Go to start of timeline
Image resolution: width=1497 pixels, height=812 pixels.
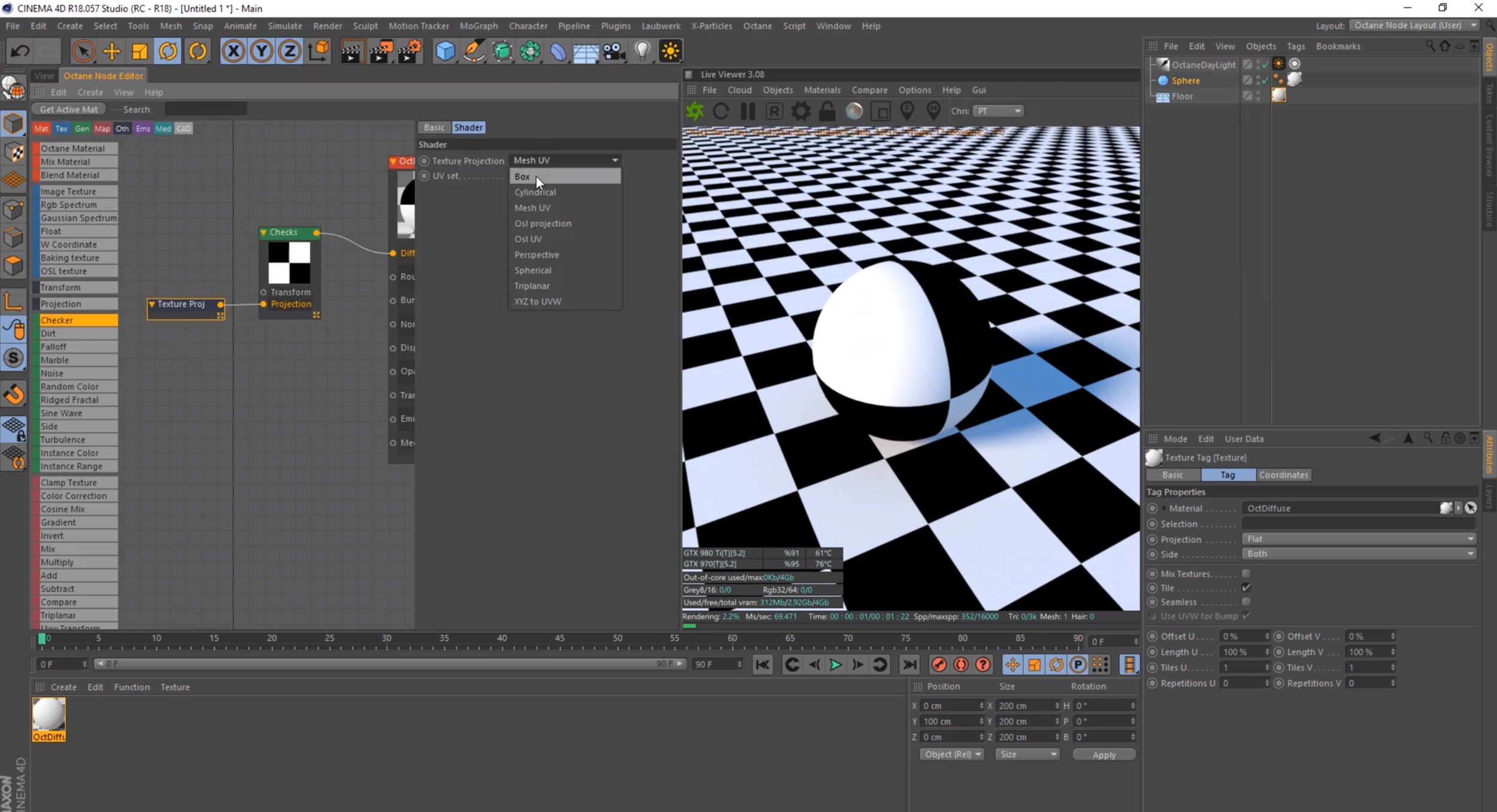pyautogui.click(x=762, y=665)
